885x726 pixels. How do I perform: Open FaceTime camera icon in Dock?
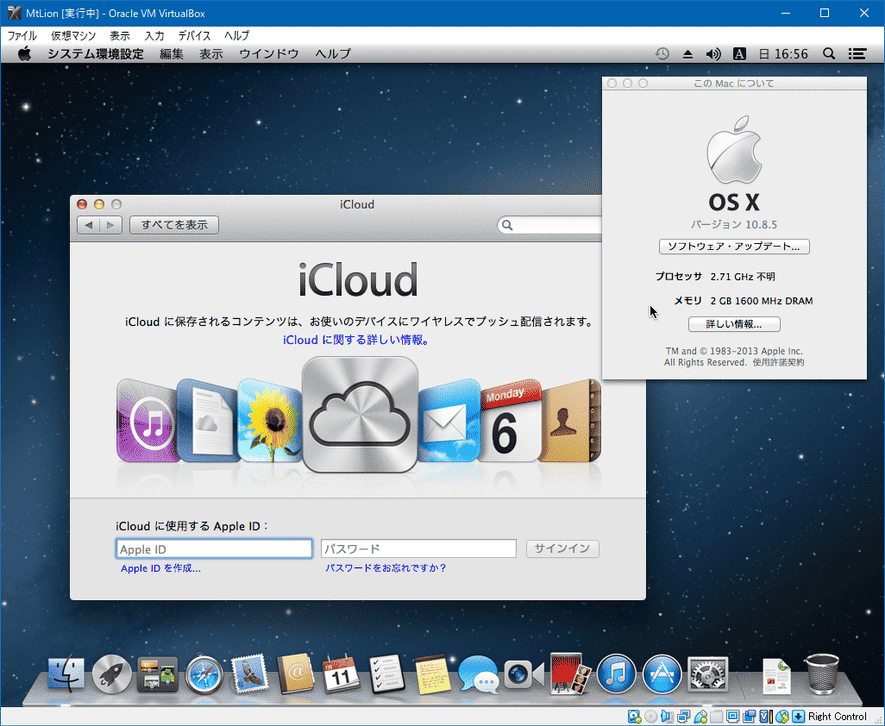tap(524, 674)
